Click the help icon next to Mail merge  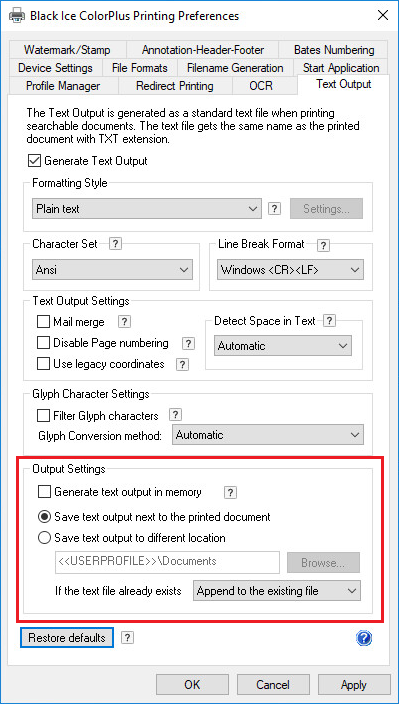(124, 321)
